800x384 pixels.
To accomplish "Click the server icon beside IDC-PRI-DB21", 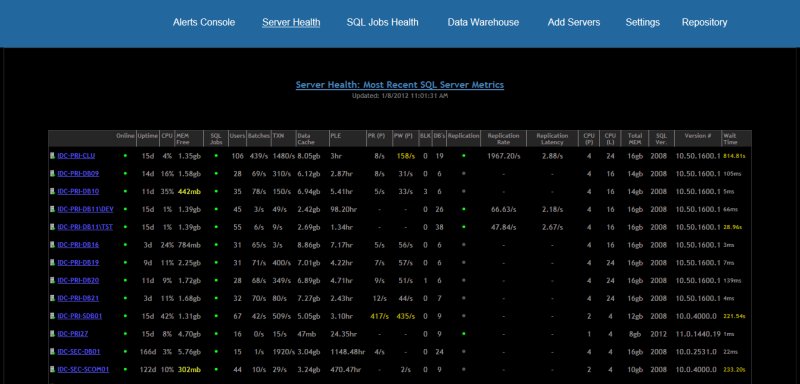I will (52, 298).
